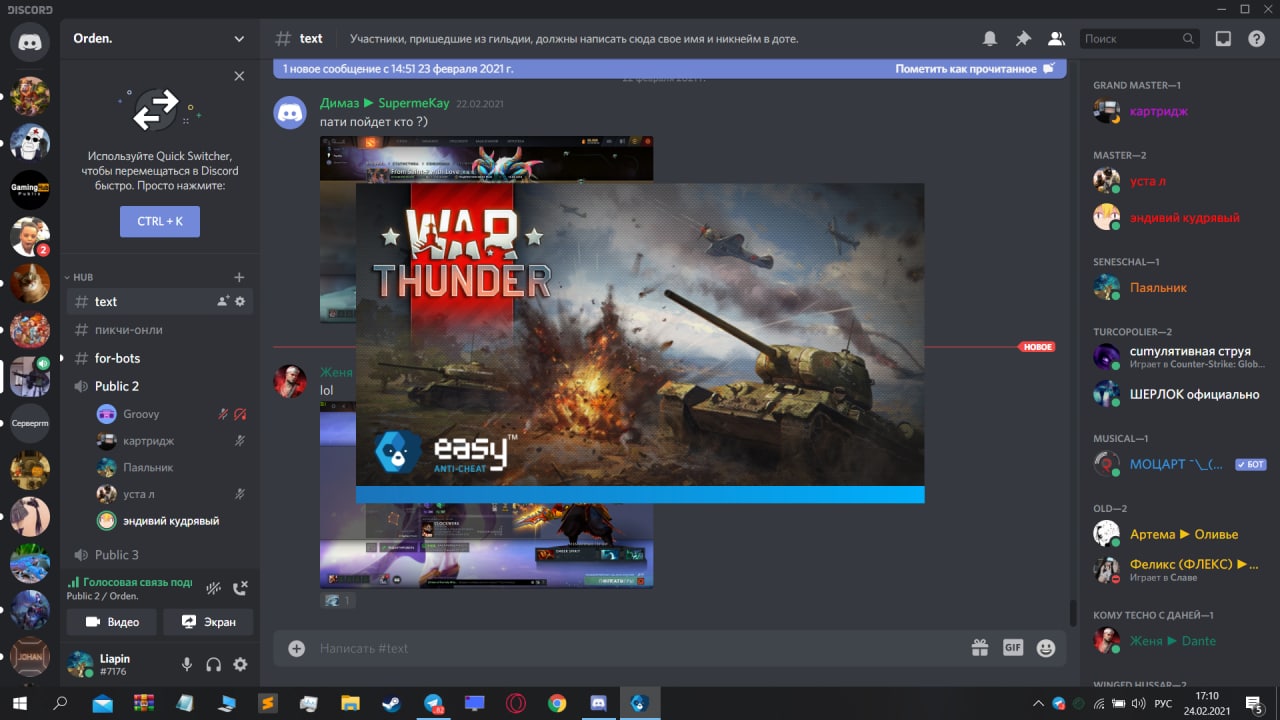Create invite for text channel
The image size is (1280, 720).
pyautogui.click(x=223, y=301)
